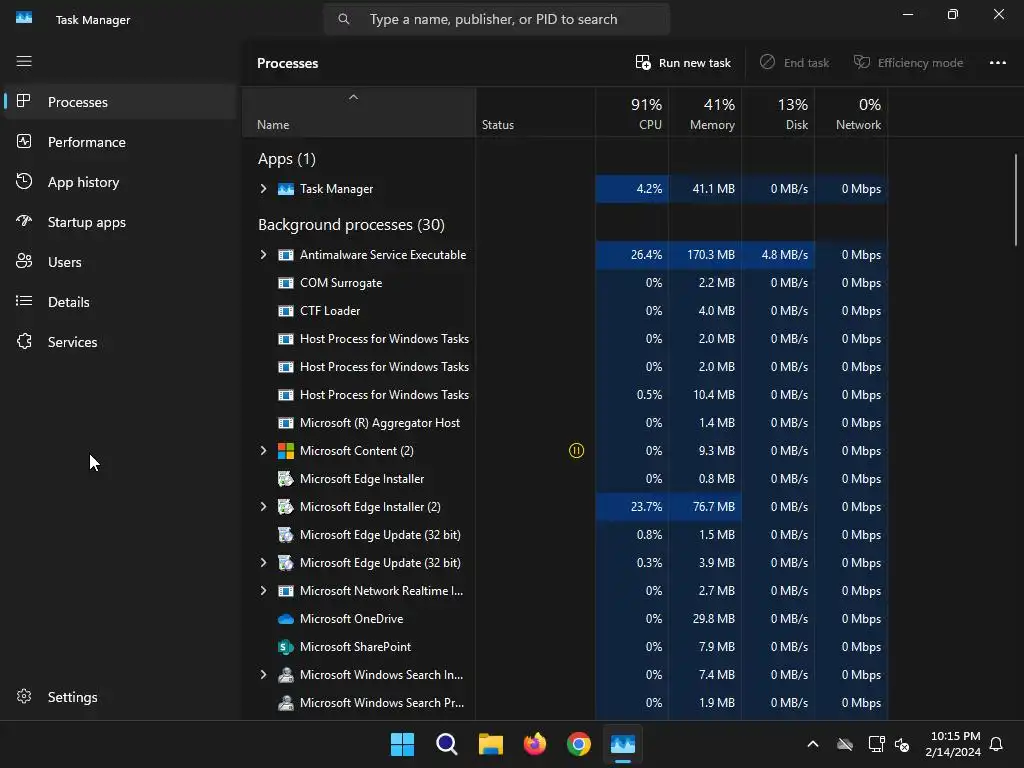Viewport: 1024px width, 768px height.
Task: Expand Antimalware Service Executable process
Action: [263, 255]
